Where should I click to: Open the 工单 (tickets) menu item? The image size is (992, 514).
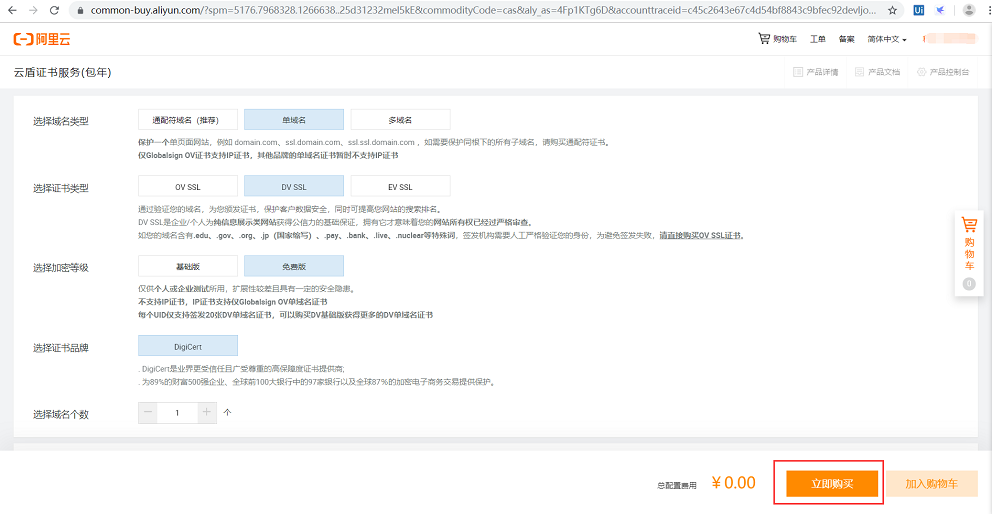click(x=817, y=39)
